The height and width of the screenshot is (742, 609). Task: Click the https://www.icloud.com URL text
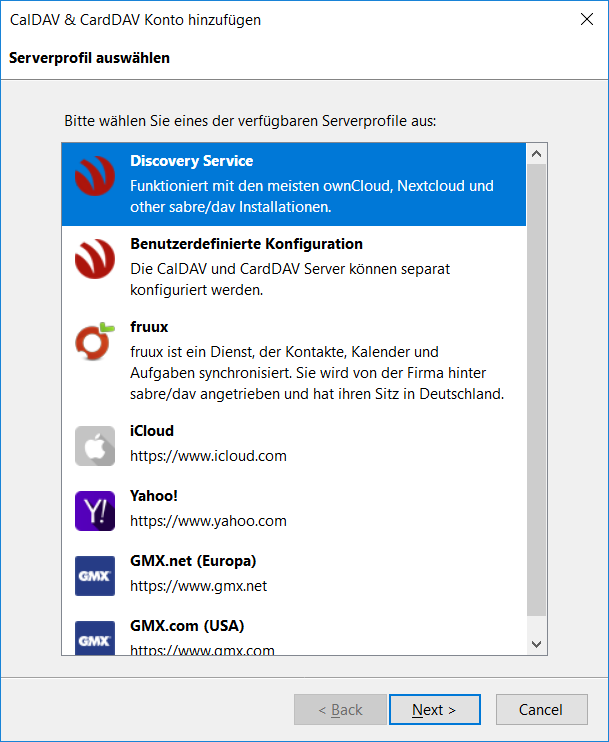208,456
